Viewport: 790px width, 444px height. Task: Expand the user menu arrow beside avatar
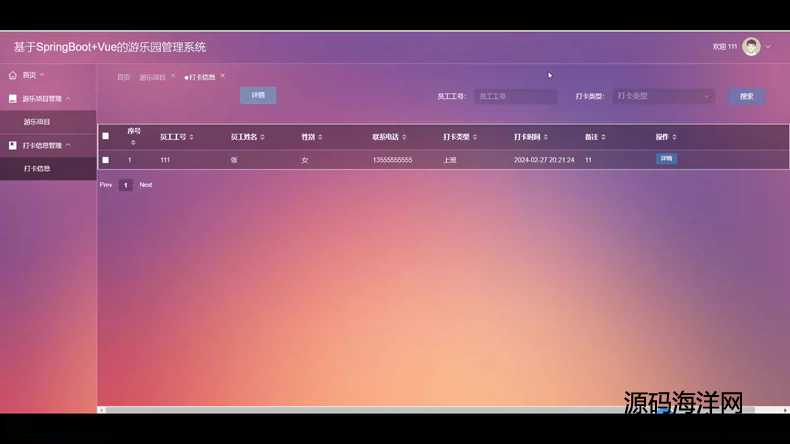[x=768, y=47]
